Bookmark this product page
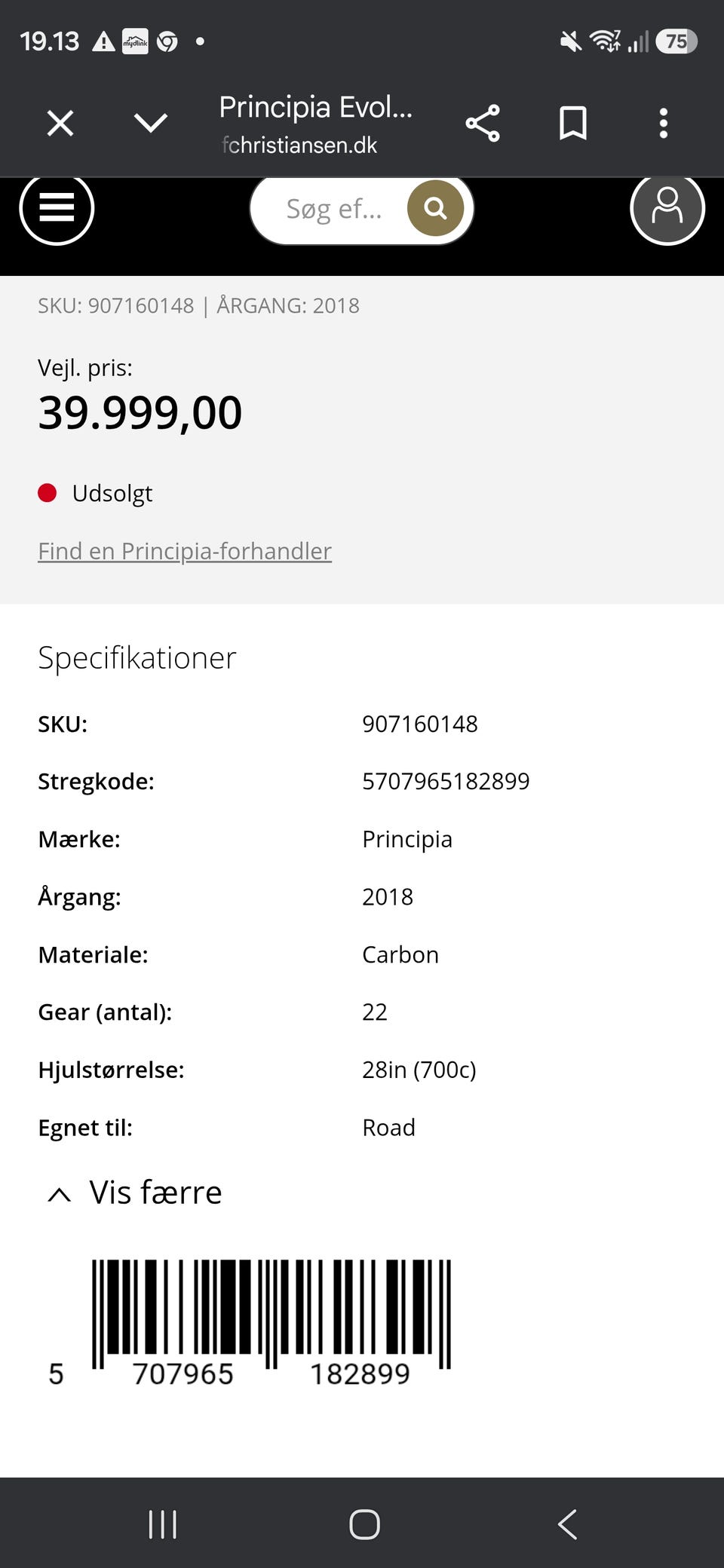Viewport: 724px width, 1568px height. [x=573, y=123]
